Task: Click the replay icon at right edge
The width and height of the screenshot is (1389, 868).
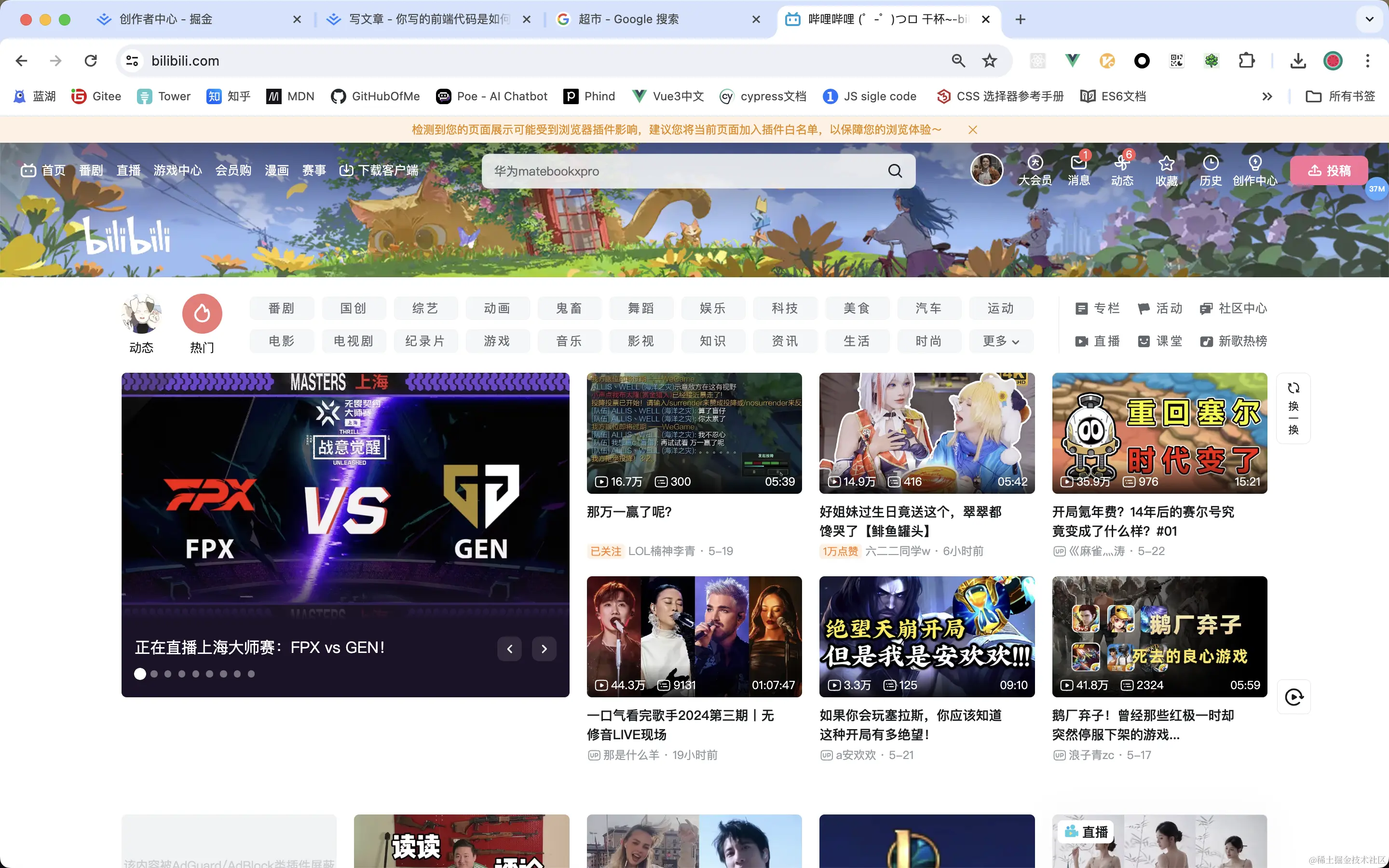Action: (1294, 697)
